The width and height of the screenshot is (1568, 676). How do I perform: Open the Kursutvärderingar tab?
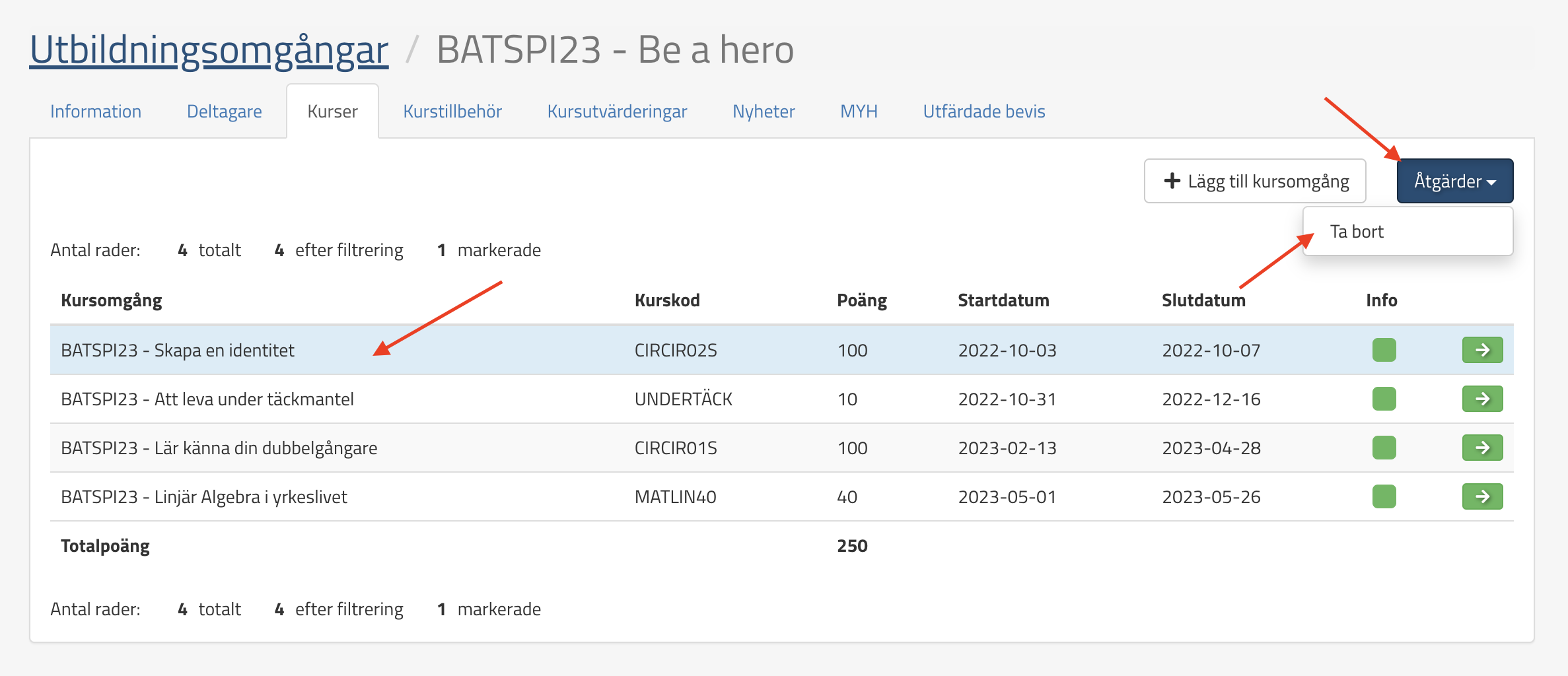click(x=617, y=112)
